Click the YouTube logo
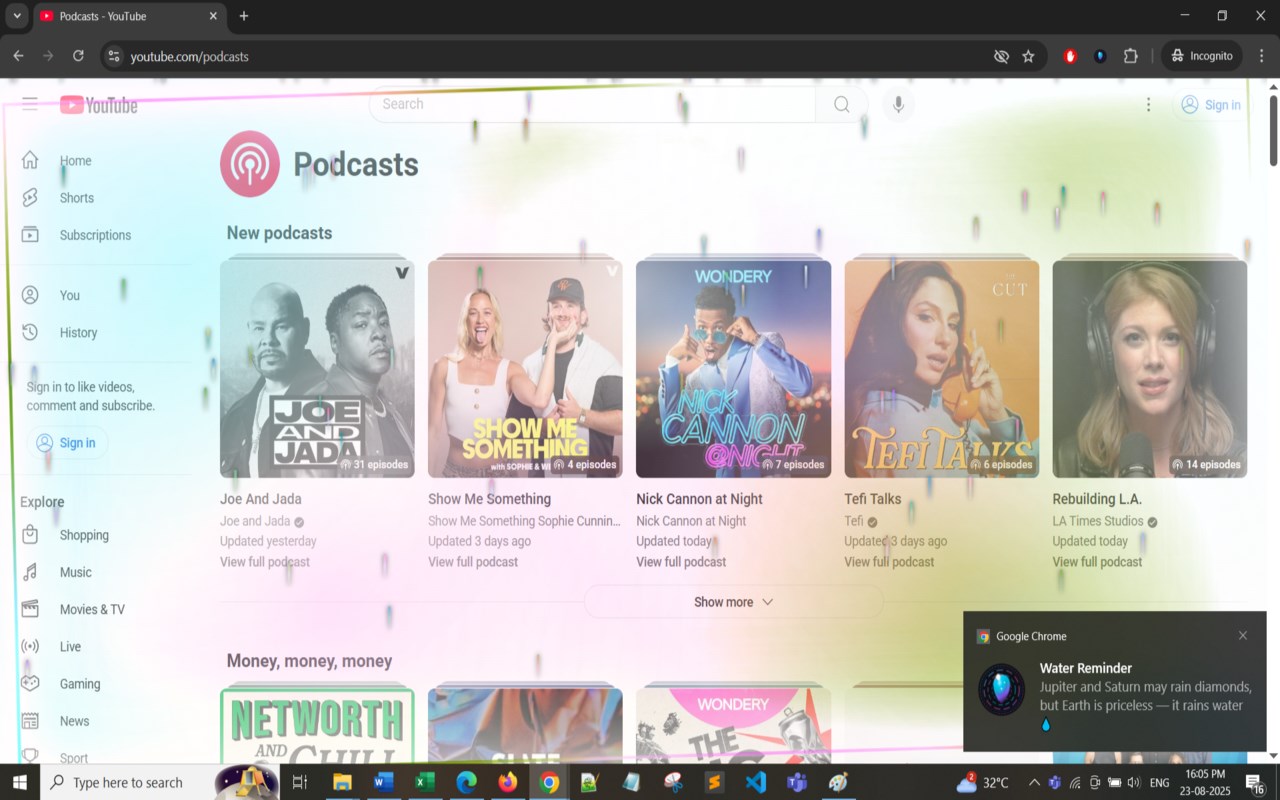The height and width of the screenshot is (800, 1280). point(99,105)
